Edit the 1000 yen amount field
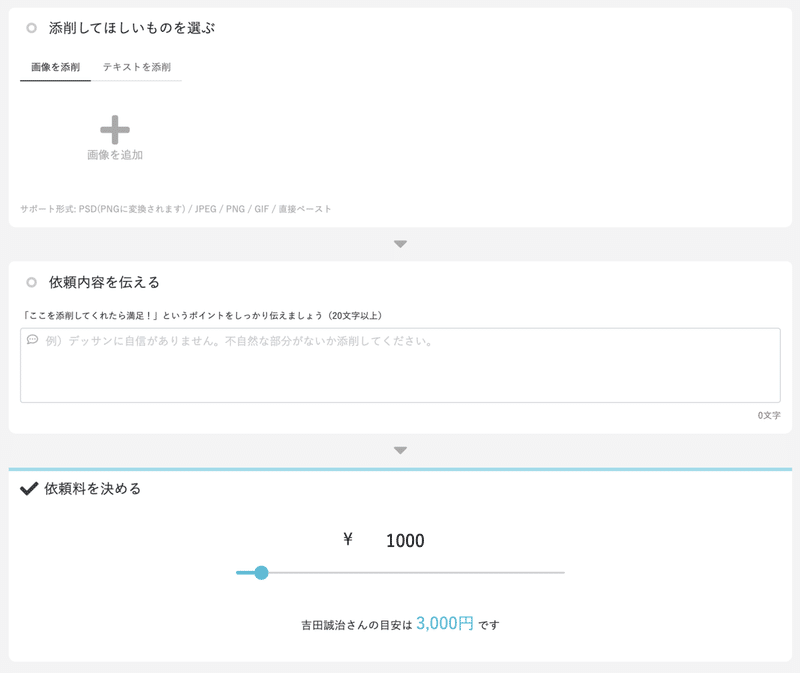The width and height of the screenshot is (800, 673). 405,541
